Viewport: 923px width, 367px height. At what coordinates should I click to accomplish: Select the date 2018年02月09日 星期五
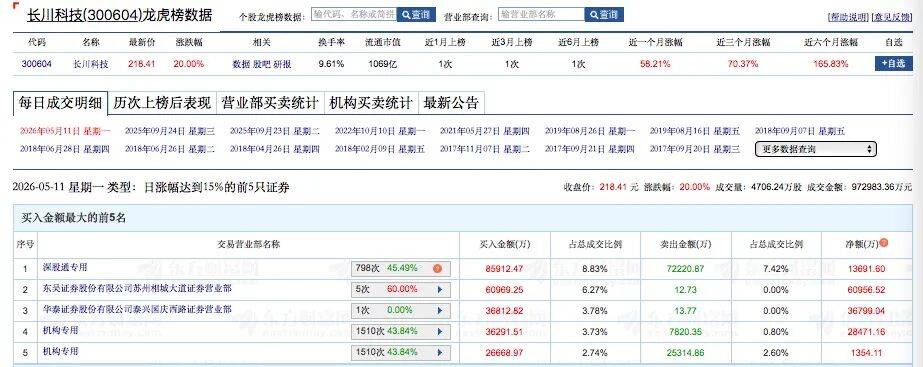tap(380, 149)
